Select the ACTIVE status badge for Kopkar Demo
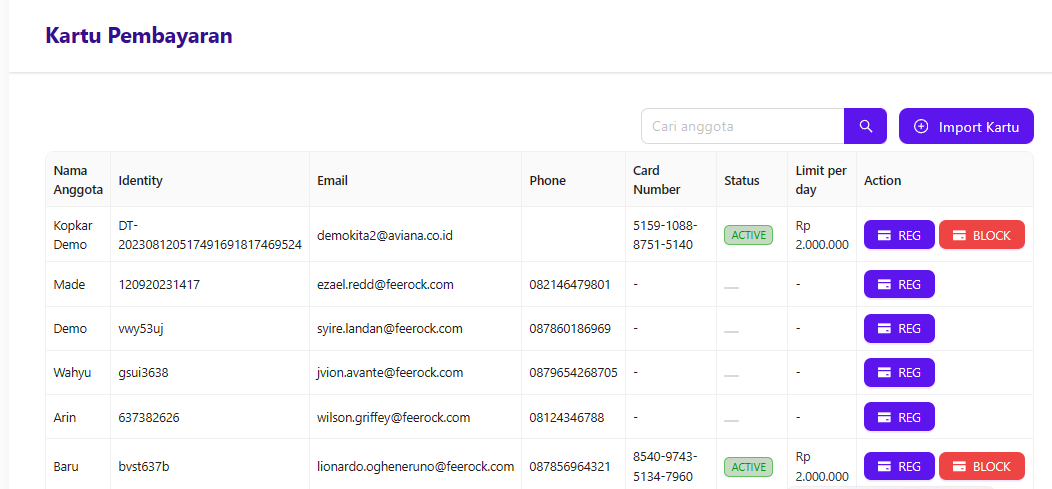The image size is (1052, 489). [748, 235]
